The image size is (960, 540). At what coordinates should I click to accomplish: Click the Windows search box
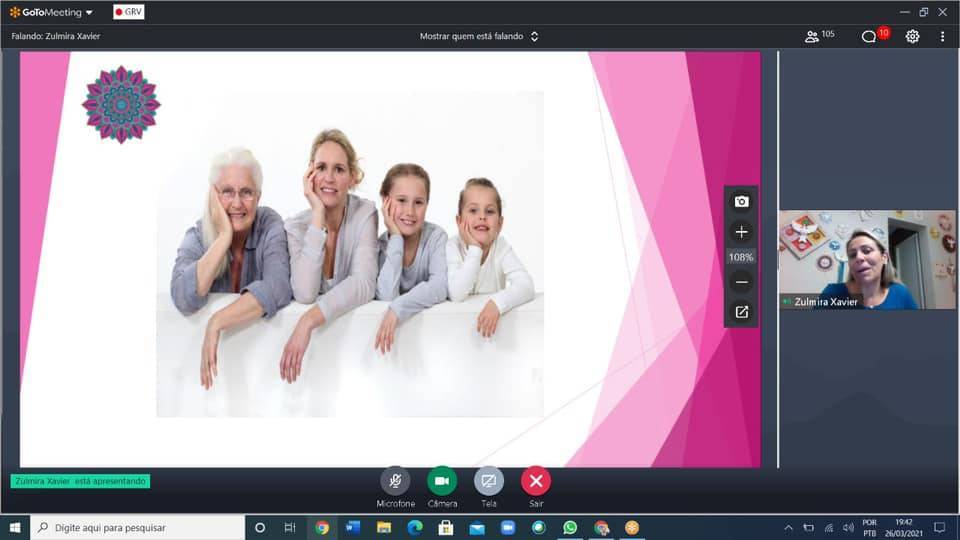[x=138, y=527]
